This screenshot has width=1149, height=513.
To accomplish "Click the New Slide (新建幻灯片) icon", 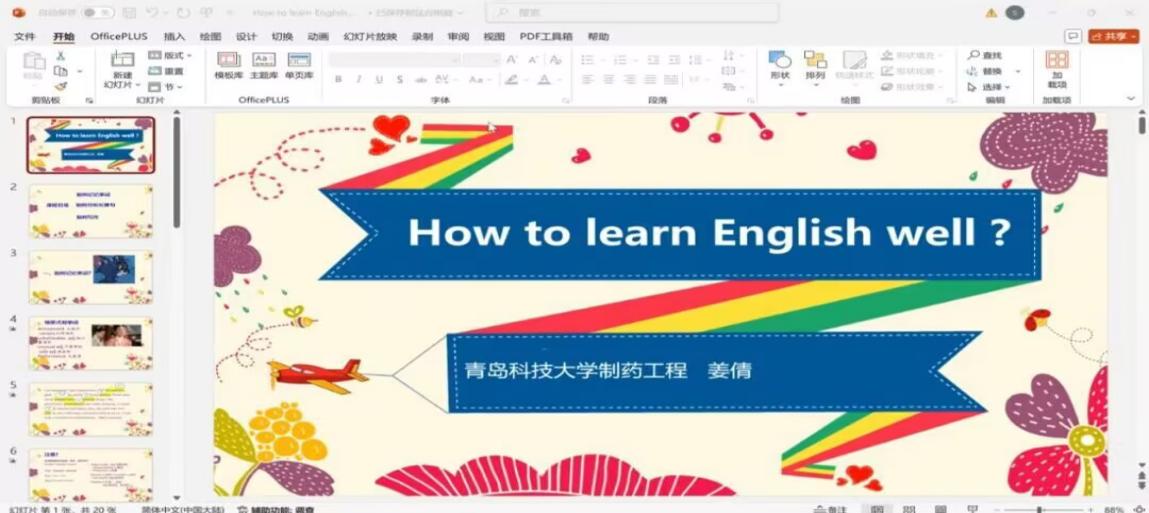I will [x=122, y=61].
